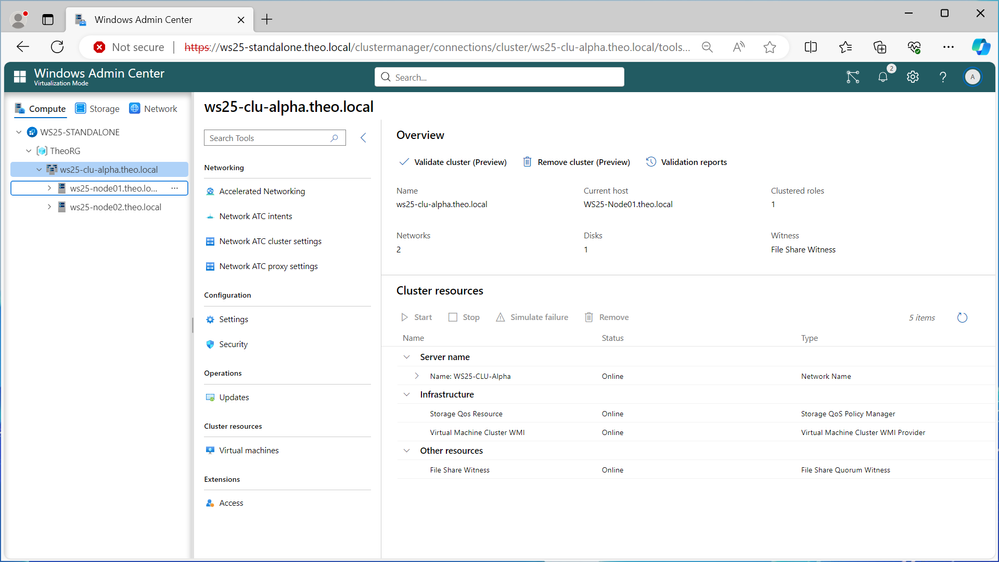999x562 pixels.
Task: Open Validation reports
Action: [x=686, y=162]
